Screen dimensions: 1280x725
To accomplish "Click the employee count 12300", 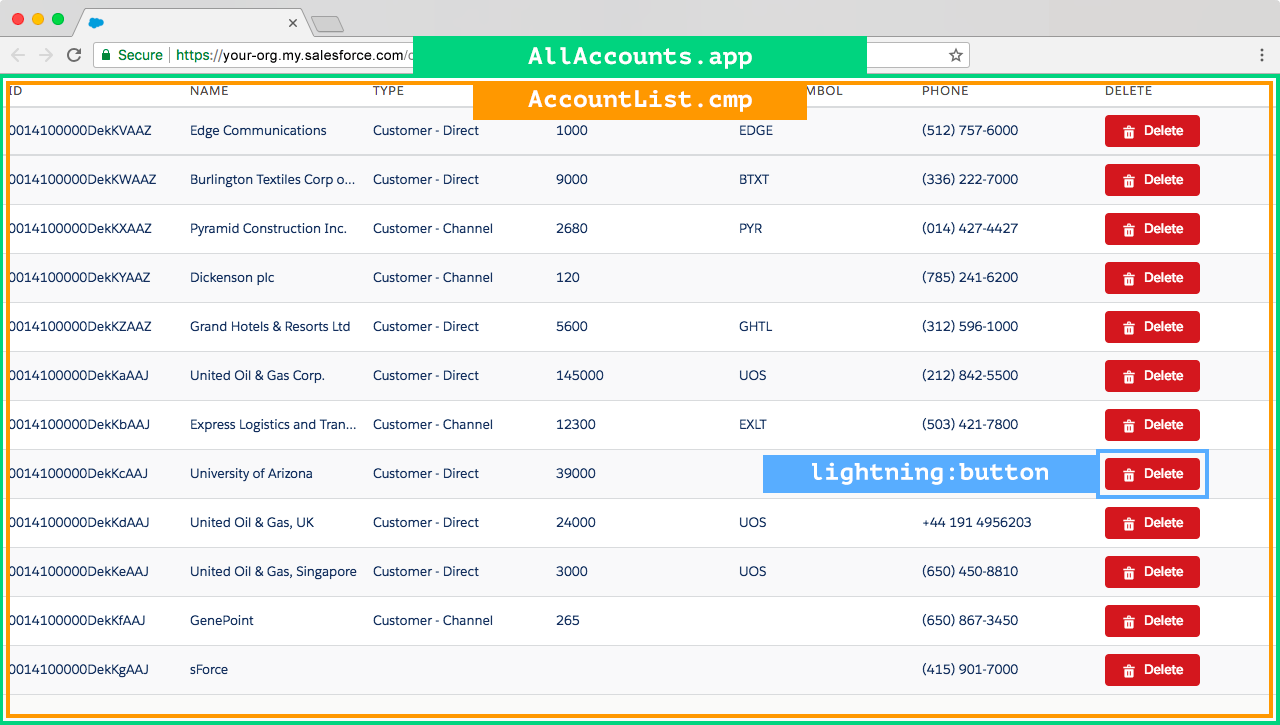I will click(x=576, y=425).
